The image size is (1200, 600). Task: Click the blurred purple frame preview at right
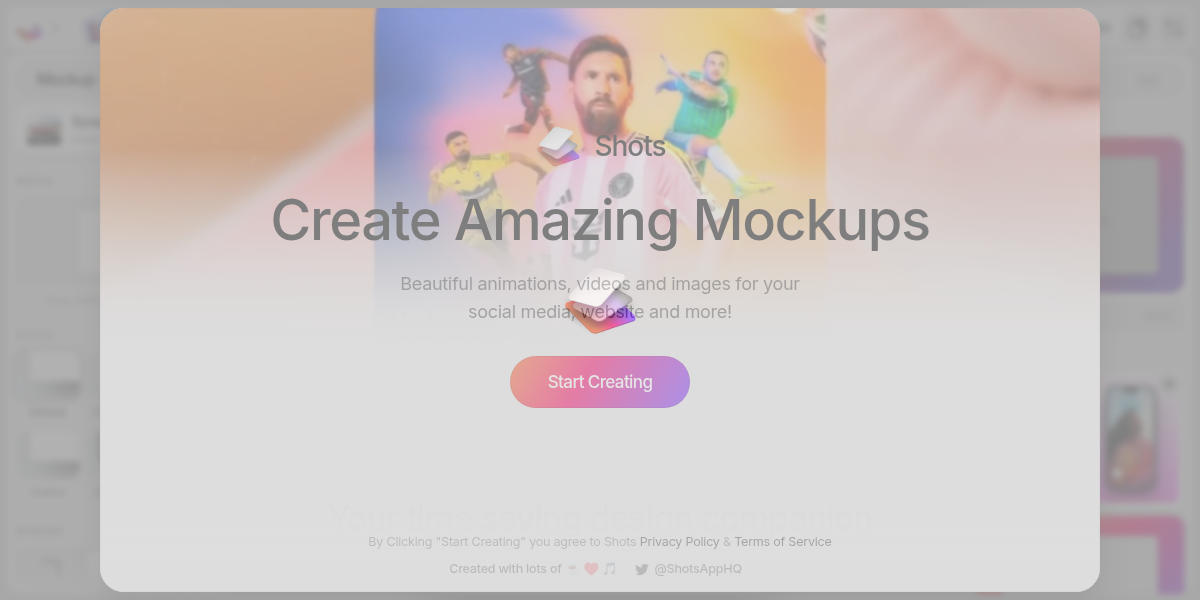click(1142, 215)
